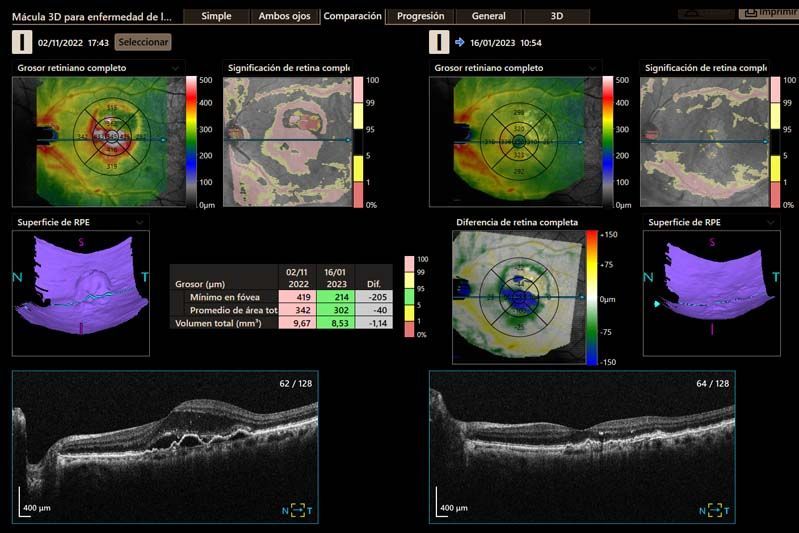The image size is (799, 533).
Task: Click the printer icon on the Imprimir button
Action: pos(749,13)
